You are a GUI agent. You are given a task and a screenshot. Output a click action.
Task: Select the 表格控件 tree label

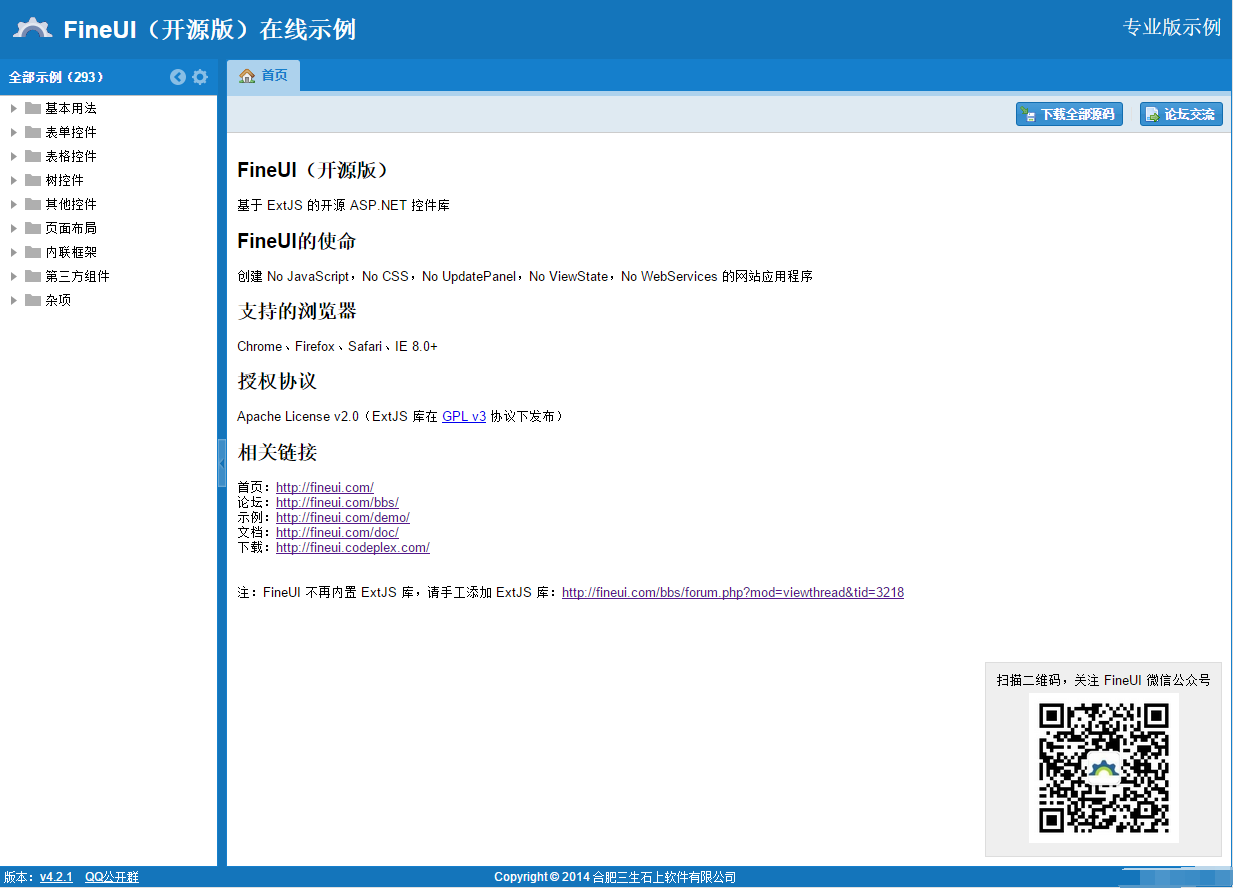[71, 156]
